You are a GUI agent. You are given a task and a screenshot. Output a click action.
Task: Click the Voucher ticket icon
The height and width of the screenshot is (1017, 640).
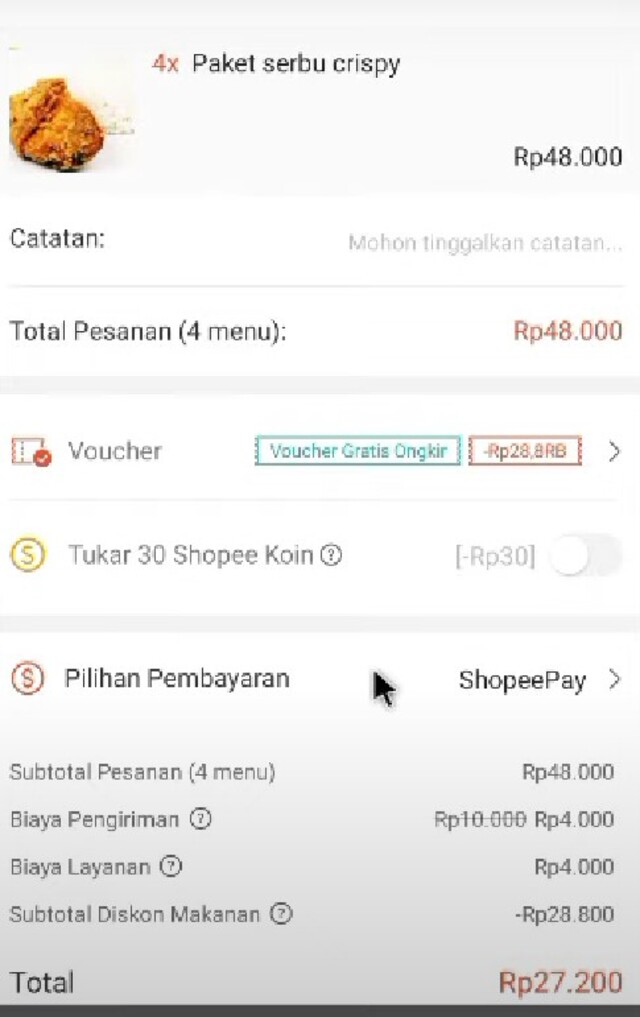coord(28,451)
